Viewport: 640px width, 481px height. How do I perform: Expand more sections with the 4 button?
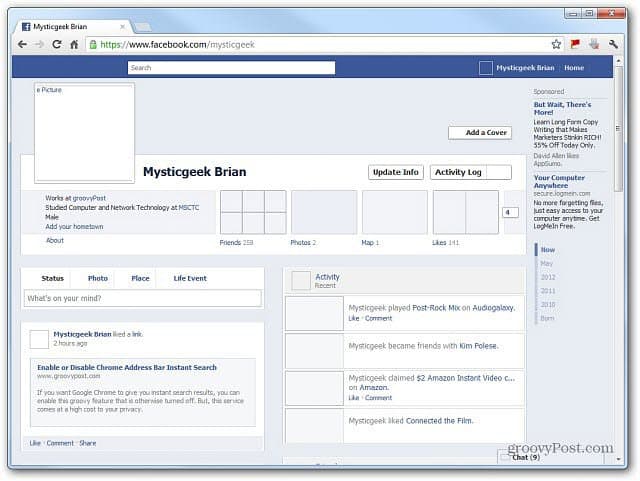click(x=510, y=212)
